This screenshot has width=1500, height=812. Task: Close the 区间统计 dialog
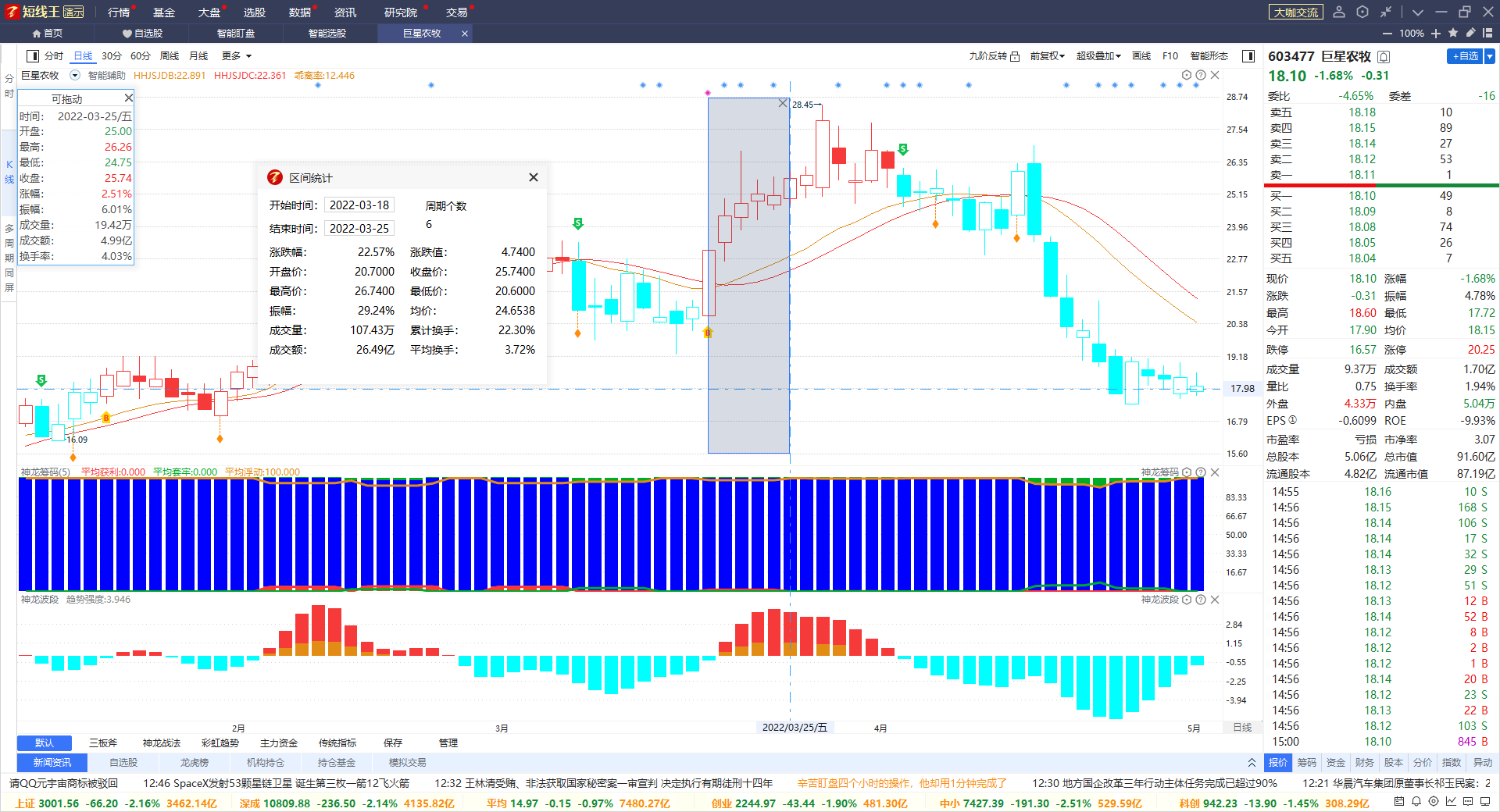click(x=534, y=177)
